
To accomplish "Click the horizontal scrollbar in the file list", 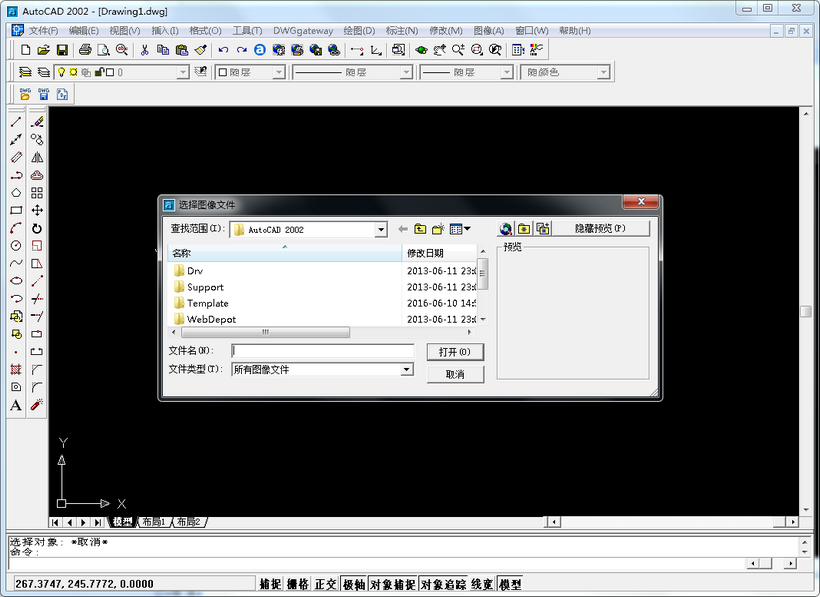I will pos(266,332).
